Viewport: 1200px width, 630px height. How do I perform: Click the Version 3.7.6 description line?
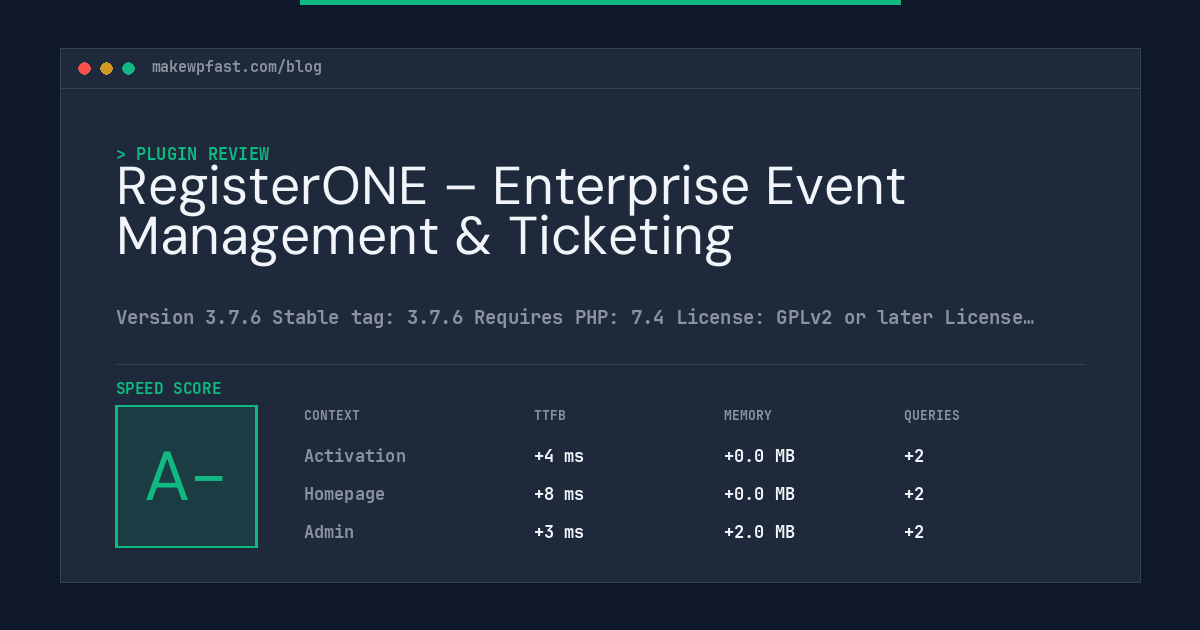575,317
